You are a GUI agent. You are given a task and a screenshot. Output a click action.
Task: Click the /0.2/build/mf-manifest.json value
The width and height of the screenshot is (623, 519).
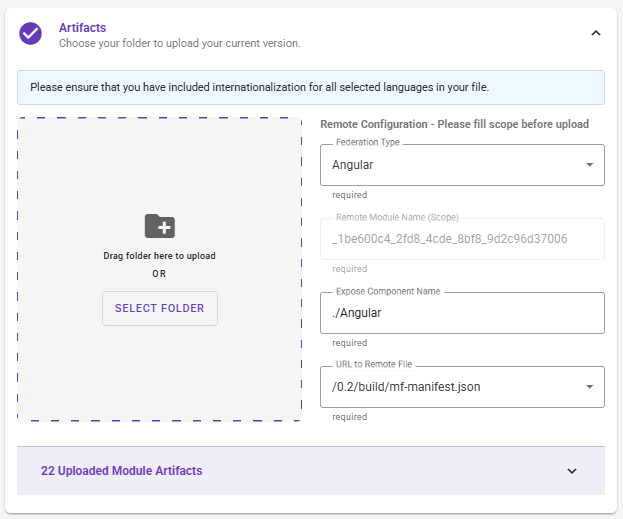click(x=406, y=387)
